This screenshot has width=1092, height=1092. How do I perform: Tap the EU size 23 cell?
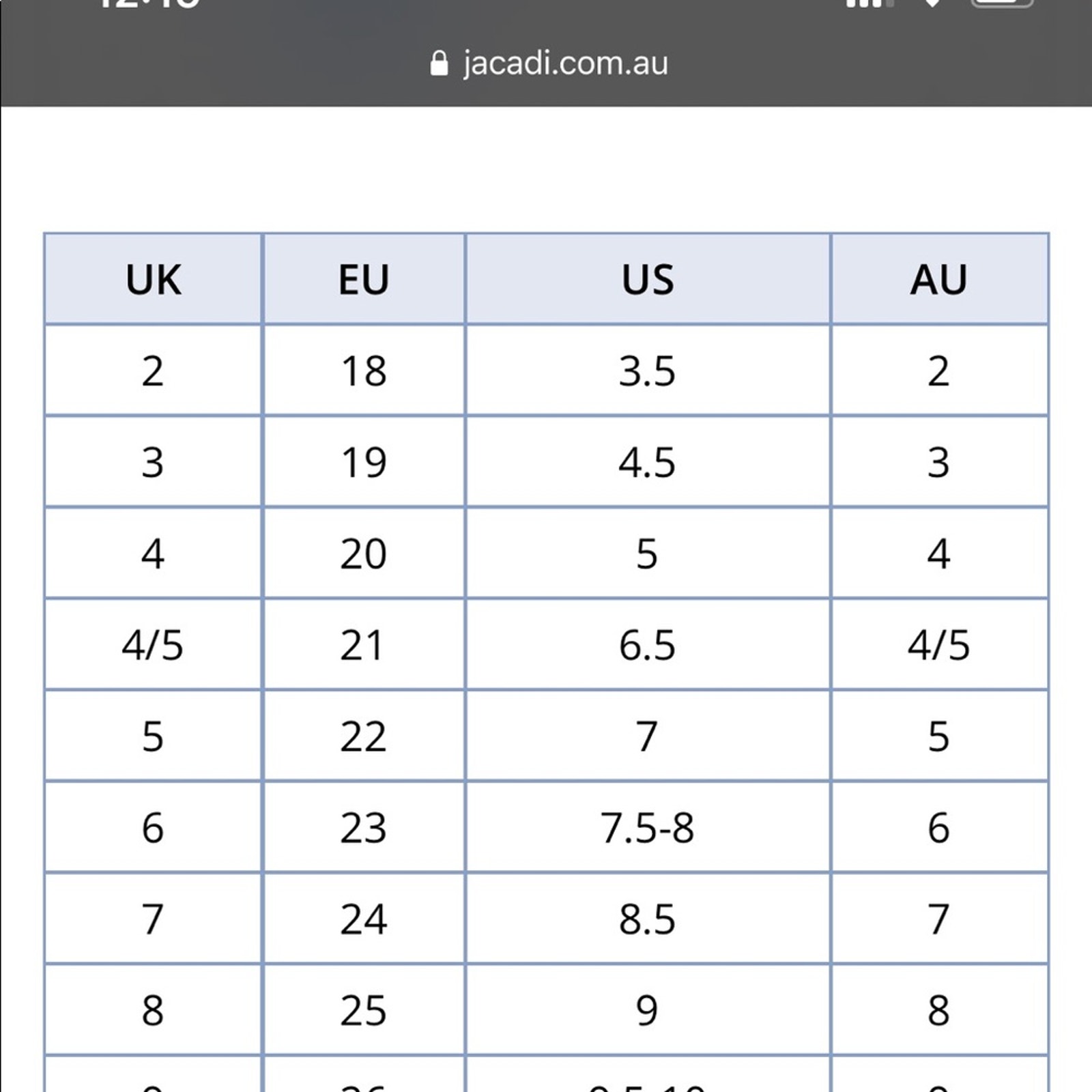click(x=364, y=828)
